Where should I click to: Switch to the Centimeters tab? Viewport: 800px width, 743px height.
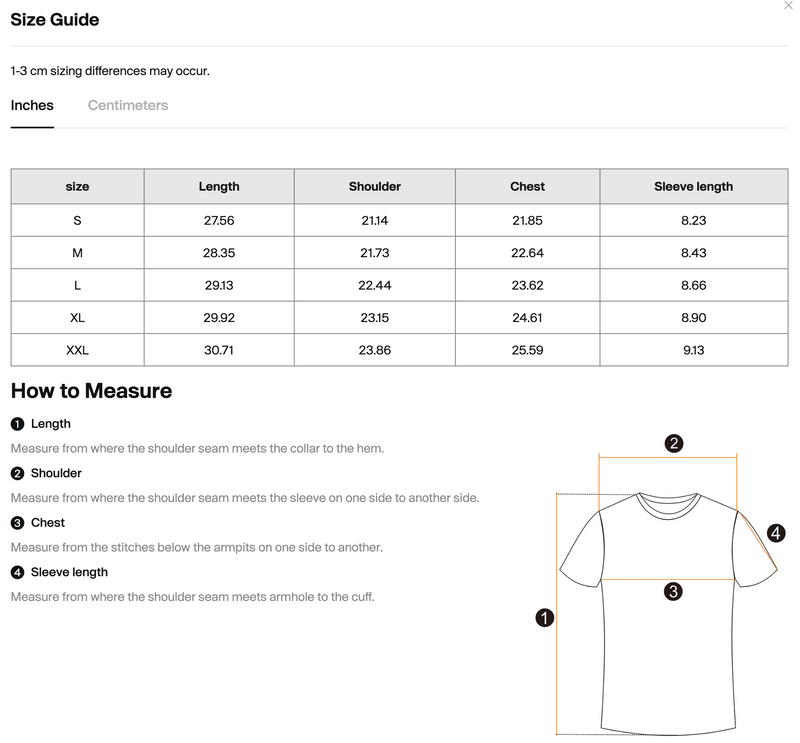[x=128, y=105]
